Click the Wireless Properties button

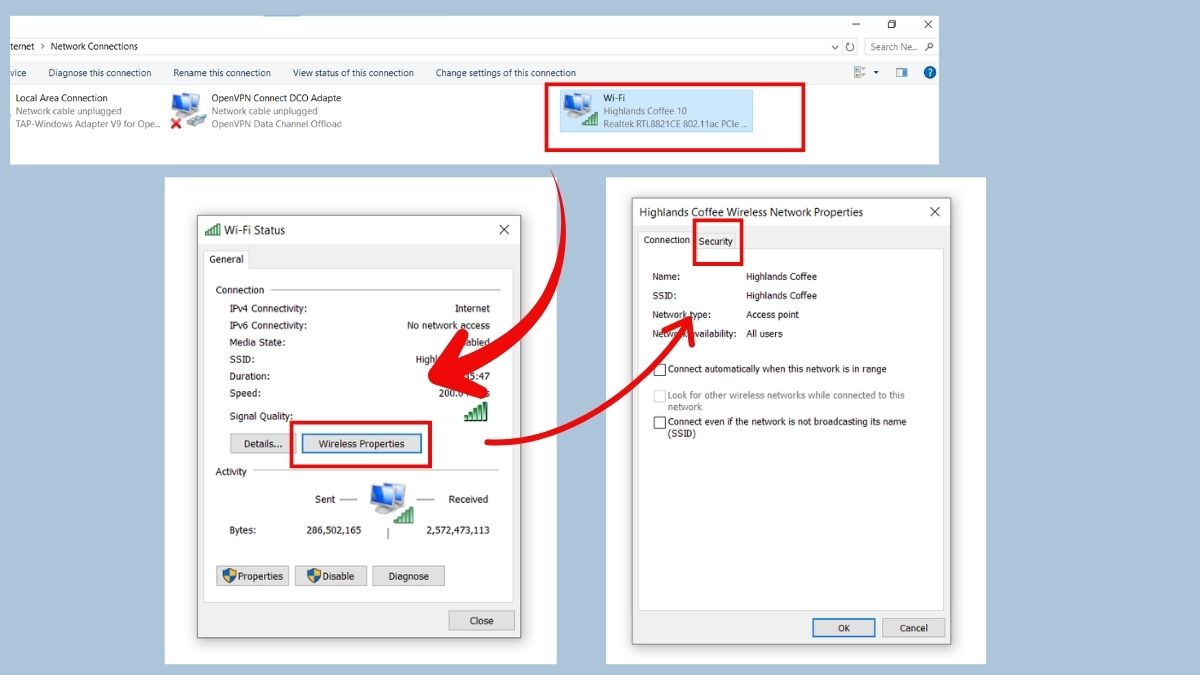[361, 443]
